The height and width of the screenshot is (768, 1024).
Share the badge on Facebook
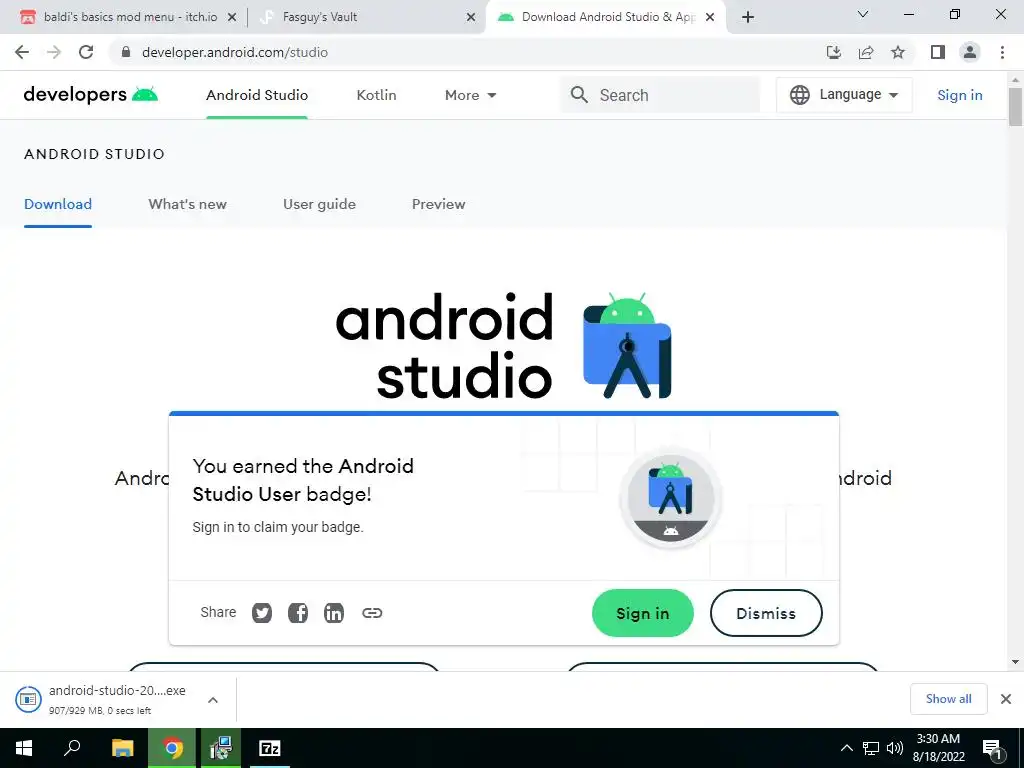[x=298, y=613]
